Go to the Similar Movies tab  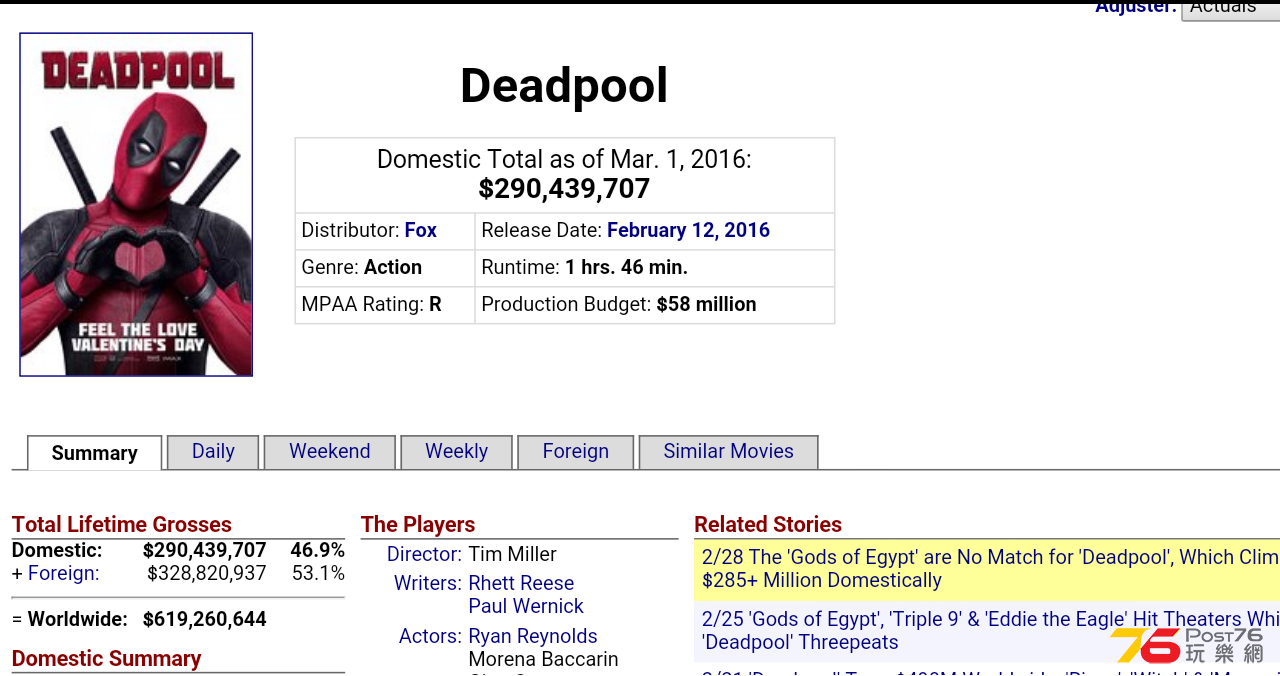click(x=728, y=452)
